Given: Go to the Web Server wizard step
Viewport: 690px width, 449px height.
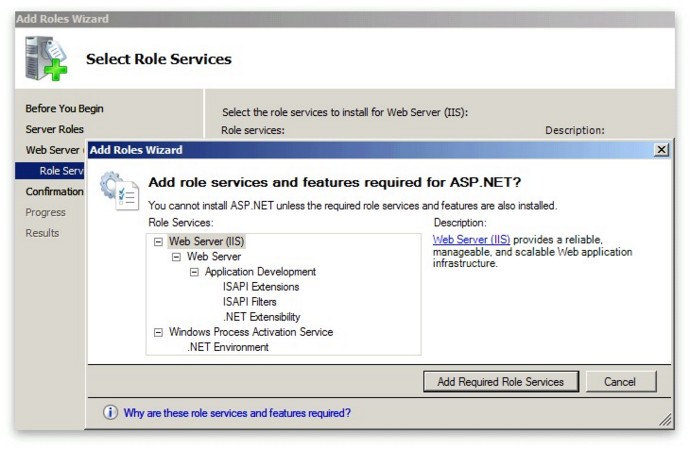Looking at the screenshot, I should tap(55, 150).
